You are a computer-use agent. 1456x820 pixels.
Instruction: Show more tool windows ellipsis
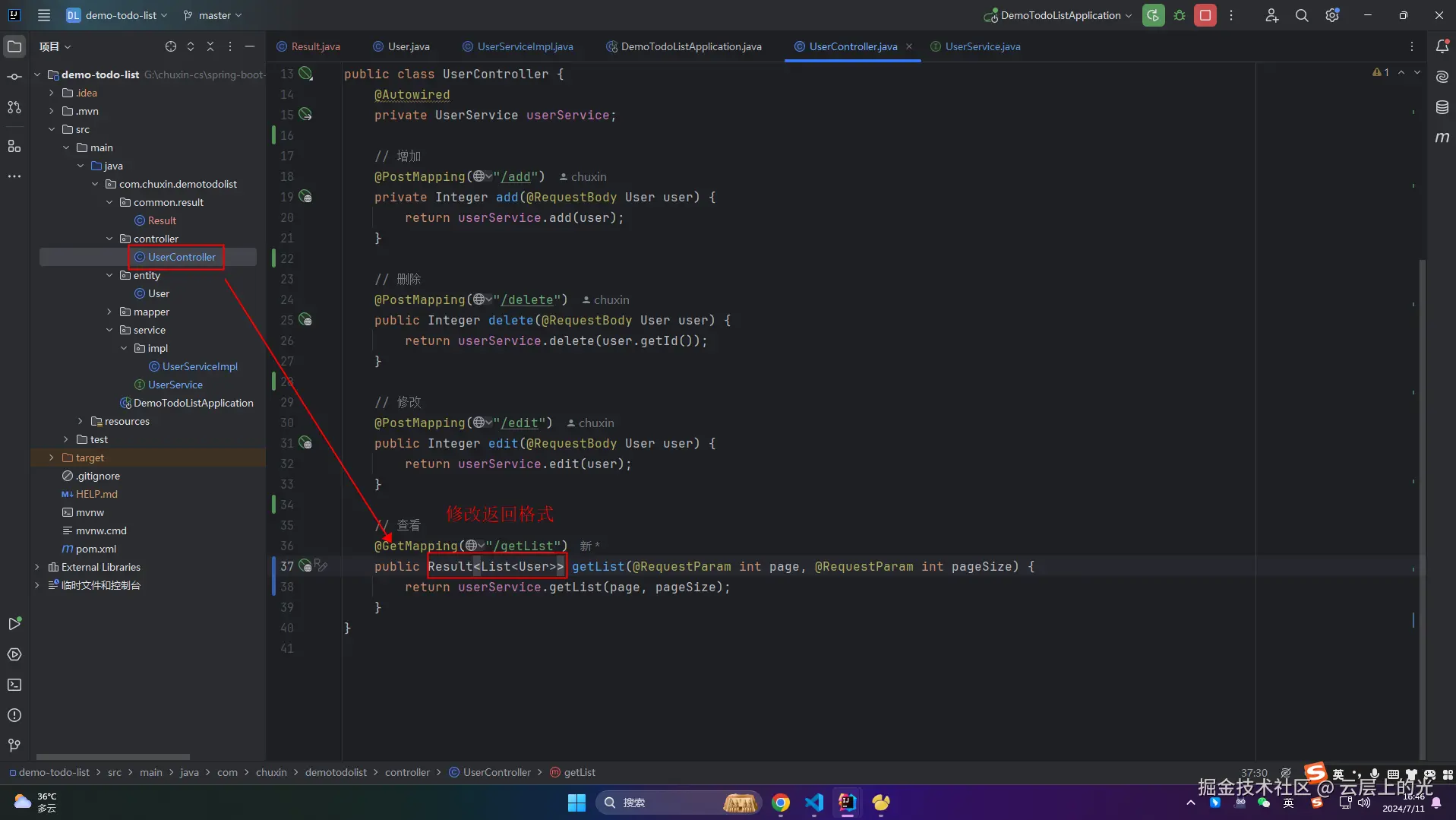click(14, 176)
